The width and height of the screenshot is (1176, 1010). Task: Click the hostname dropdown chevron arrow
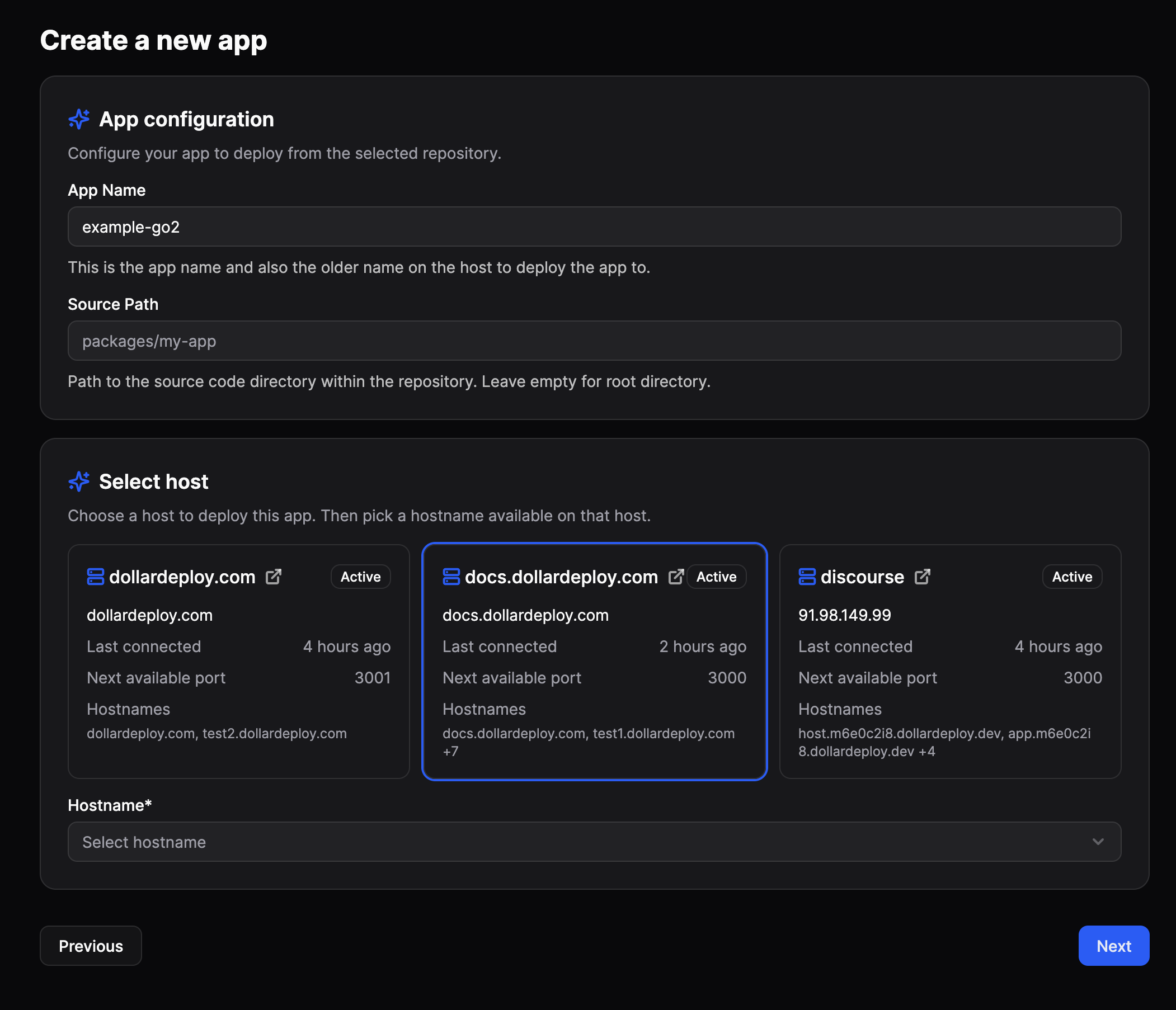tap(1098, 842)
